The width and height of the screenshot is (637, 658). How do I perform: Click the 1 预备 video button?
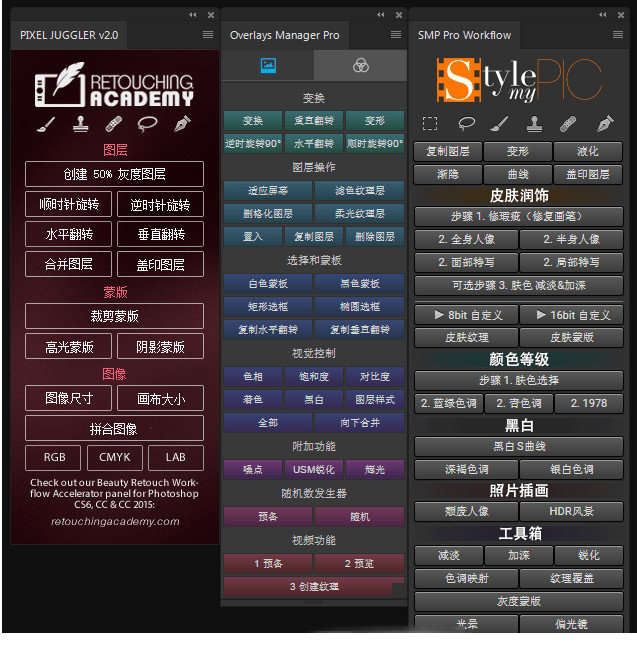tap(268, 564)
